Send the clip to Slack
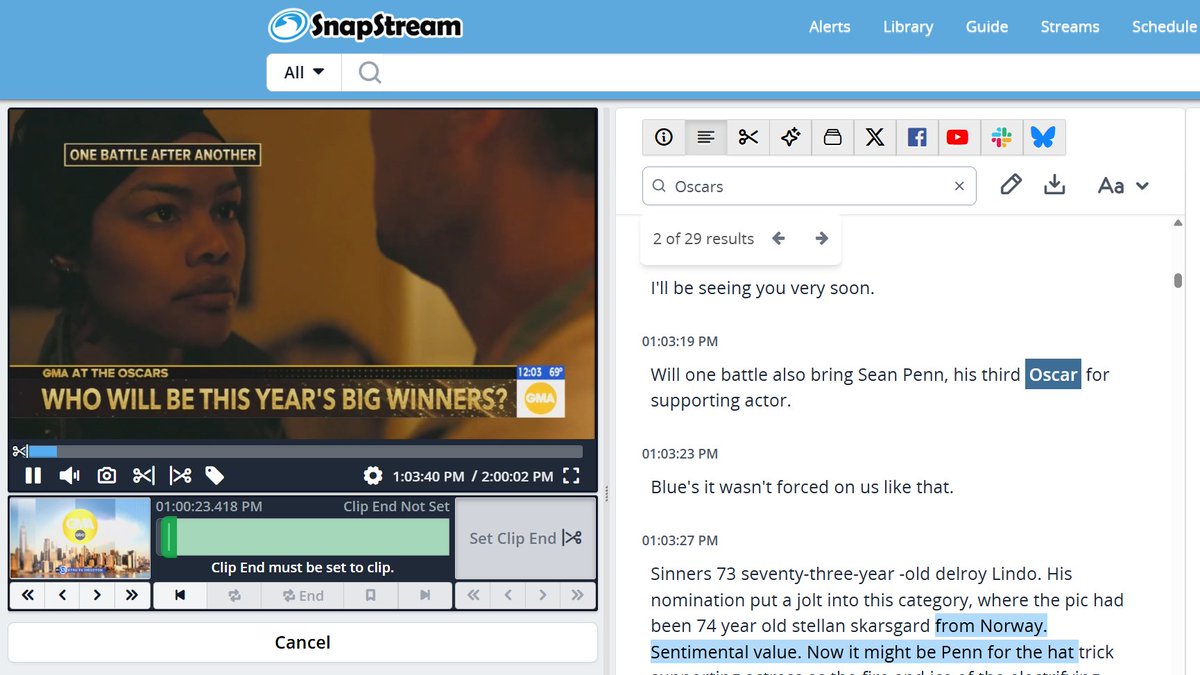Viewport: 1200px width, 675px height. point(1001,137)
